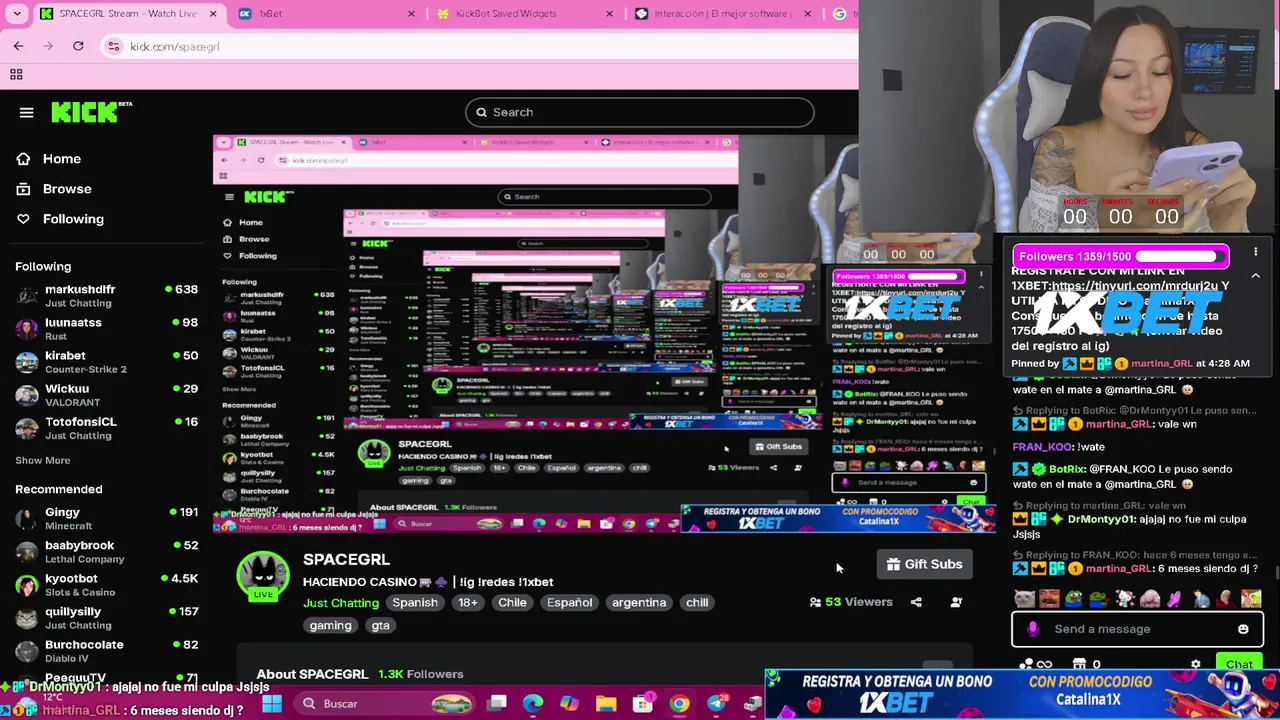This screenshot has width=1280, height=720.
Task: Open File Explorer from taskbar
Action: coord(606,704)
